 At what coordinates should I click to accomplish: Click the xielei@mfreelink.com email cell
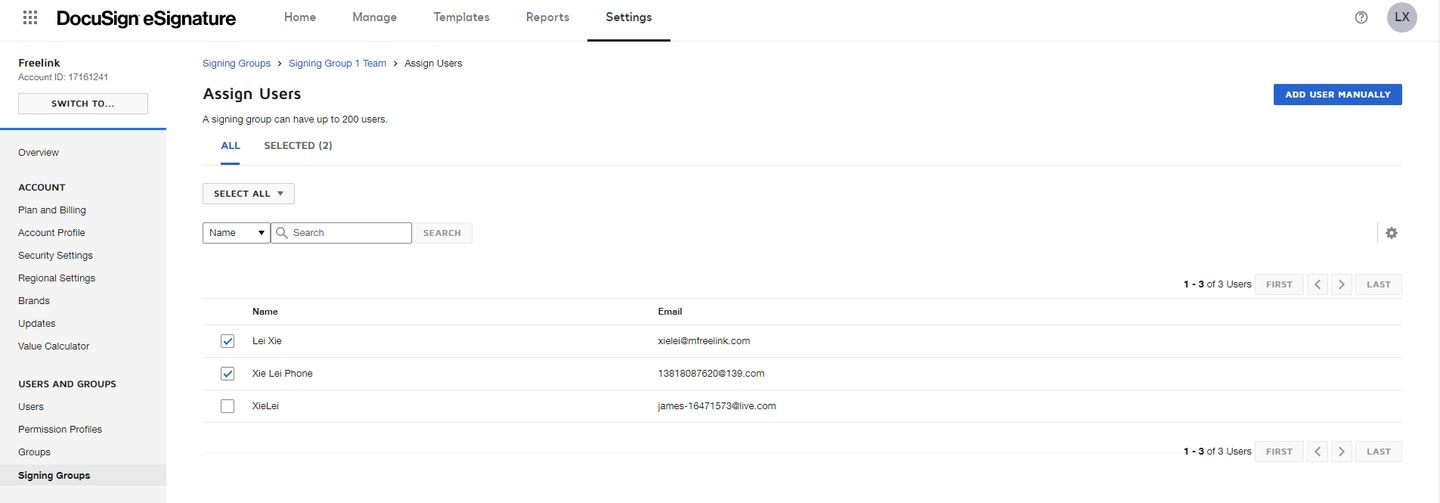(x=704, y=341)
